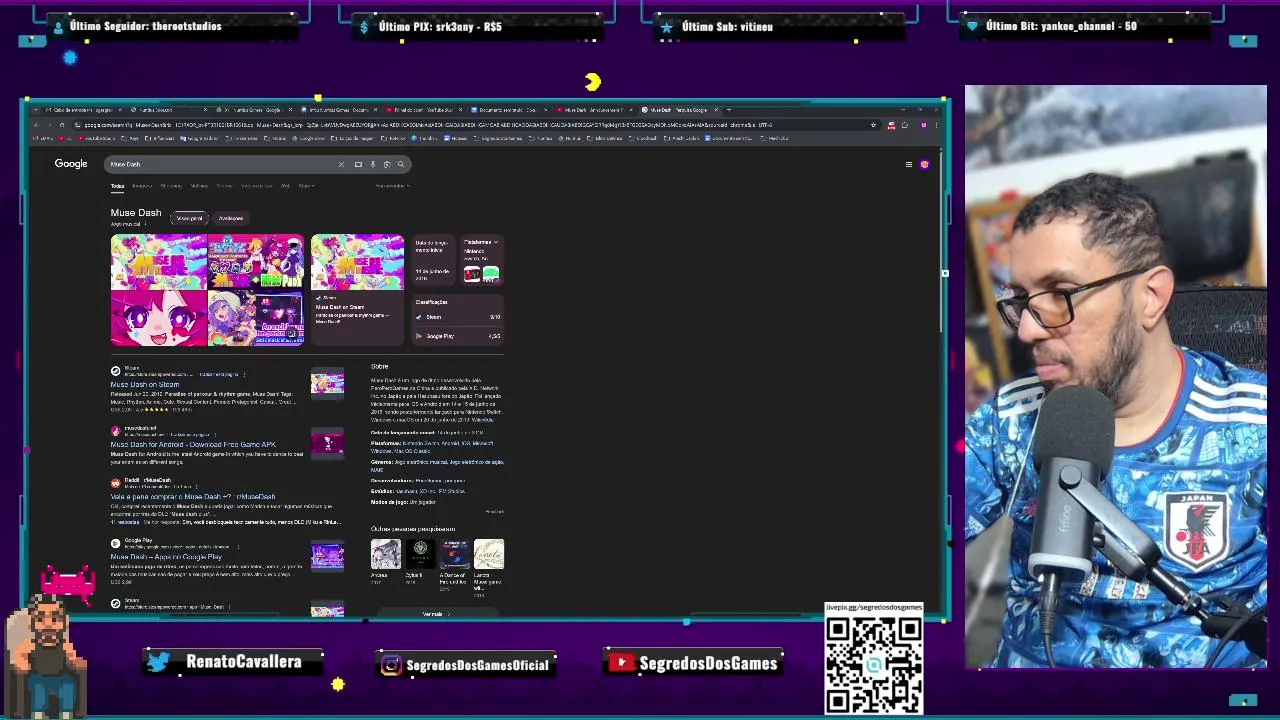This screenshot has width=1280, height=720.
Task: Open the Mais dropdown in search tabs
Action: pos(305,186)
